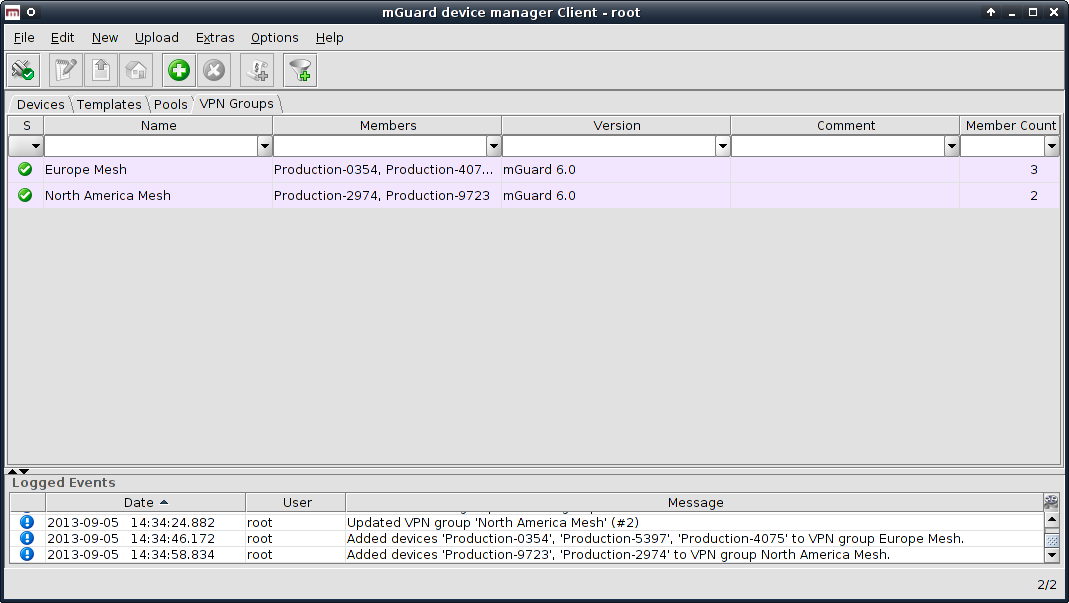This screenshot has height=603, width=1069.
Task: Sort by the Members column header
Action: (387, 126)
